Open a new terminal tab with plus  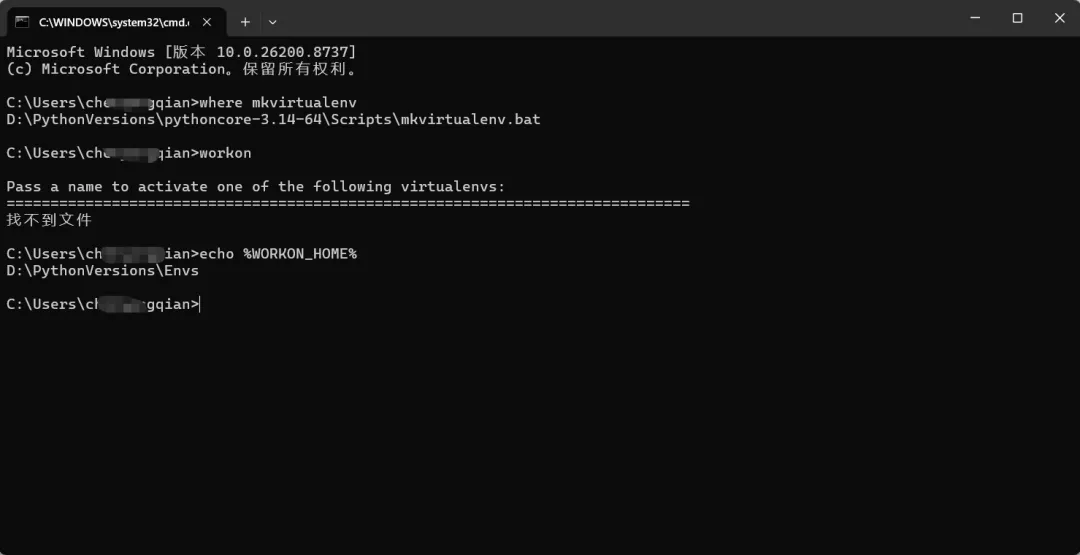pyautogui.click(x=245, y=22)
